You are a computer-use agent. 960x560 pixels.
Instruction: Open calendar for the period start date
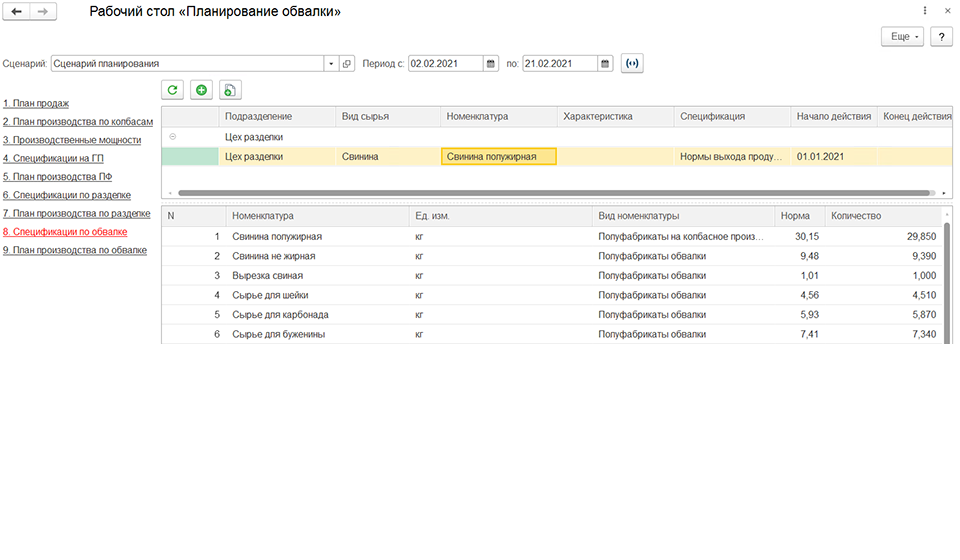tap(490, 64)
